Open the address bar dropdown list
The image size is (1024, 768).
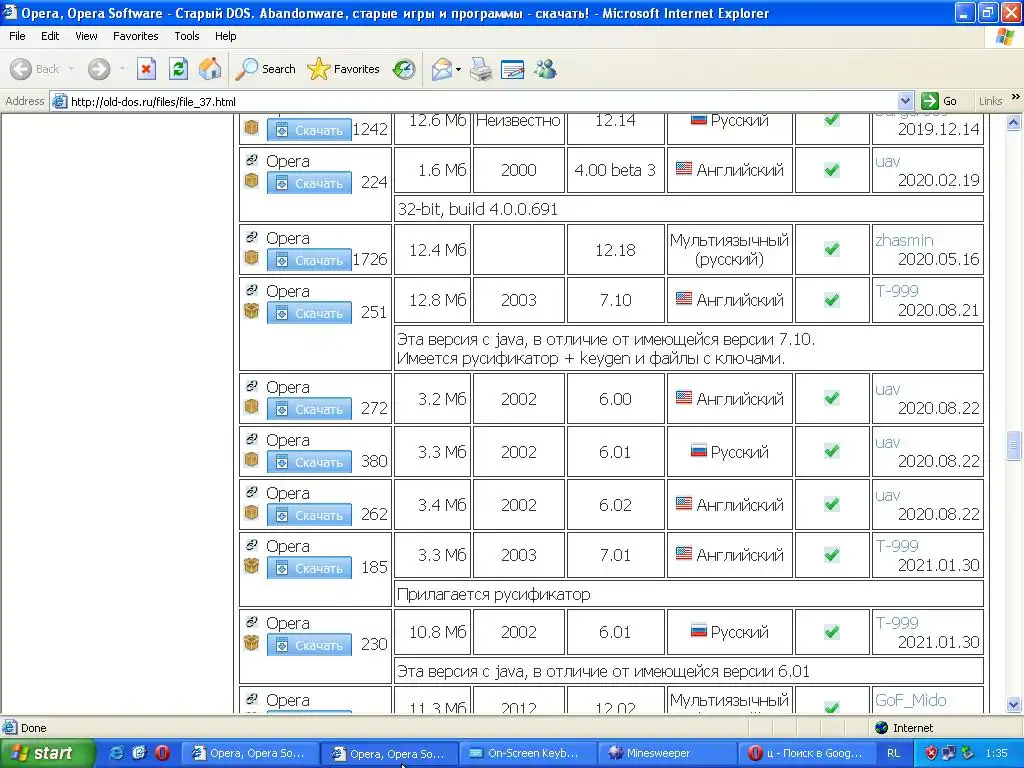[905, 101]
